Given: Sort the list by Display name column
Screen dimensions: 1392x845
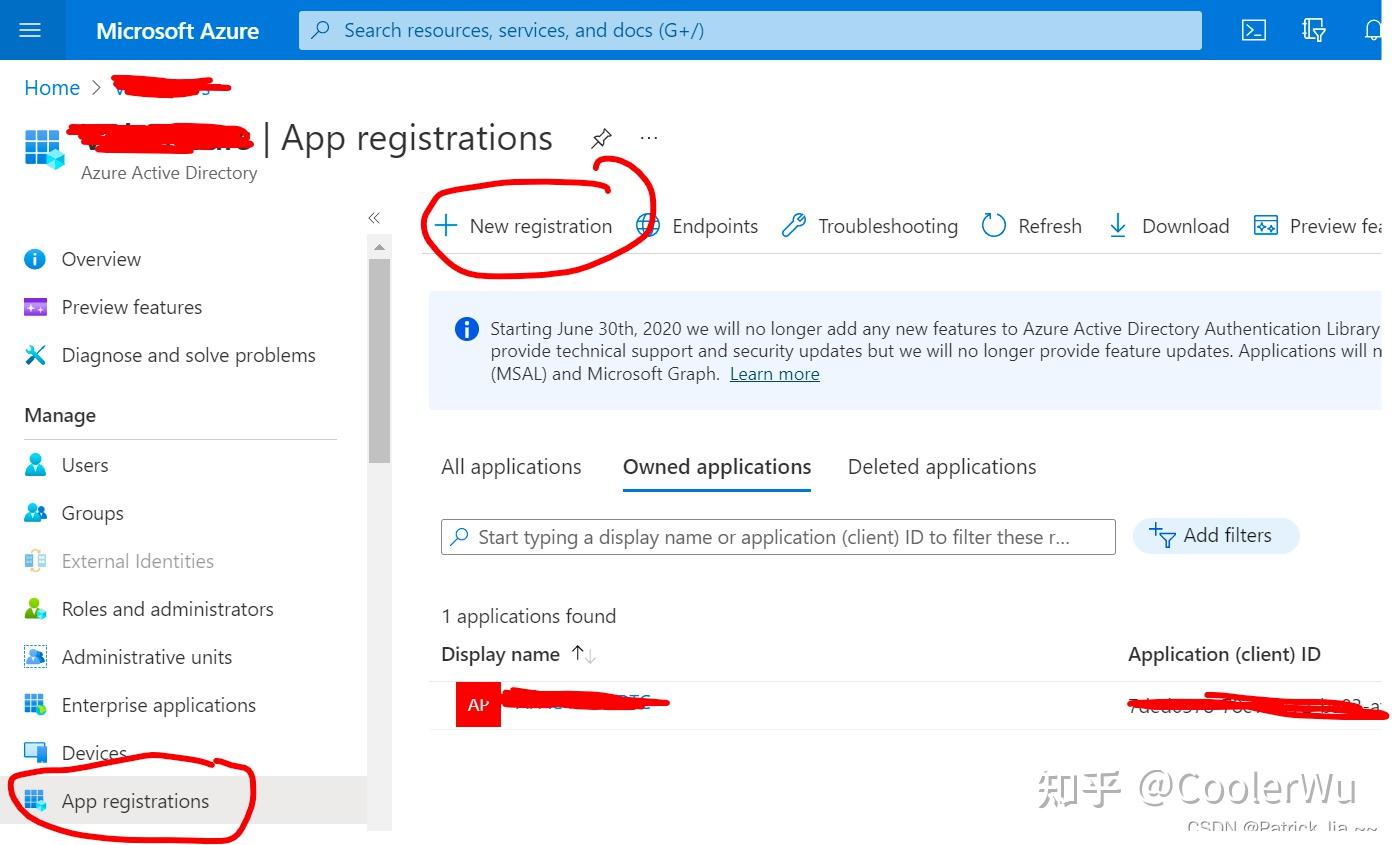Looking at the screenshot, I should point(519,655).
